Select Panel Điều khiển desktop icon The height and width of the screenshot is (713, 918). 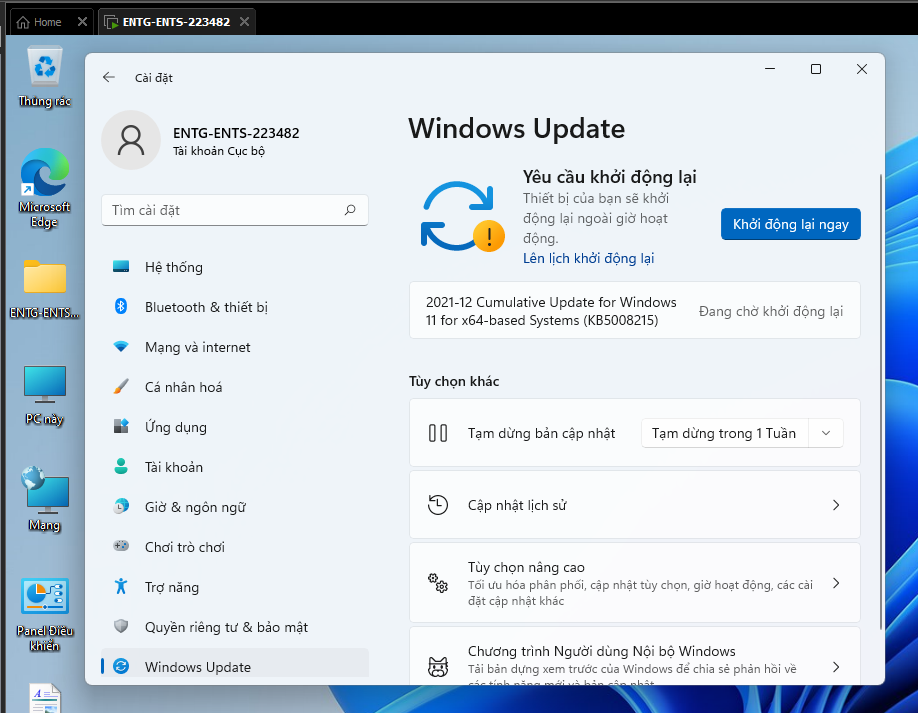pyautogui.click(x=44, y=615)
